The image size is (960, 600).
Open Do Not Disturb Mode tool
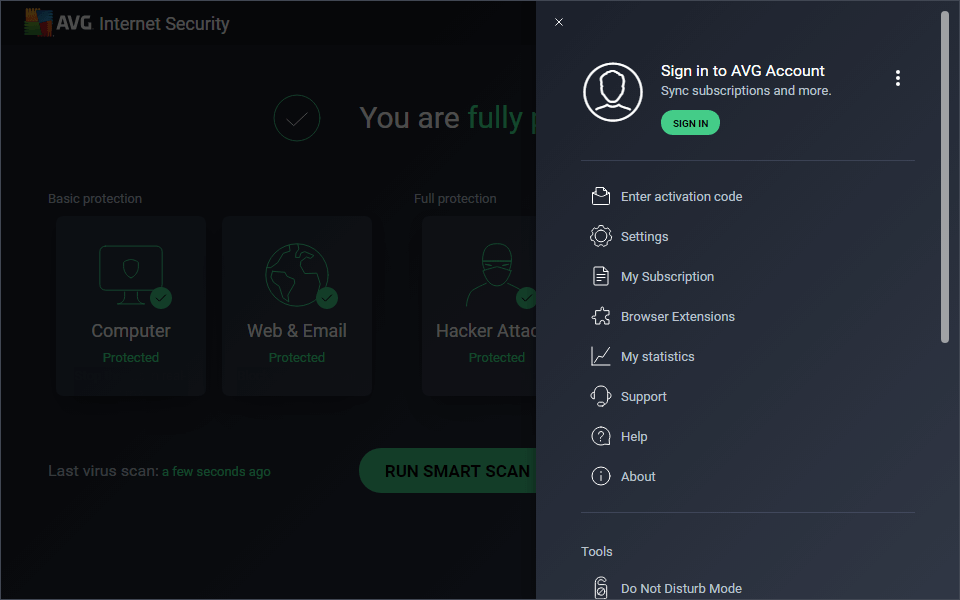pos(681,589)
